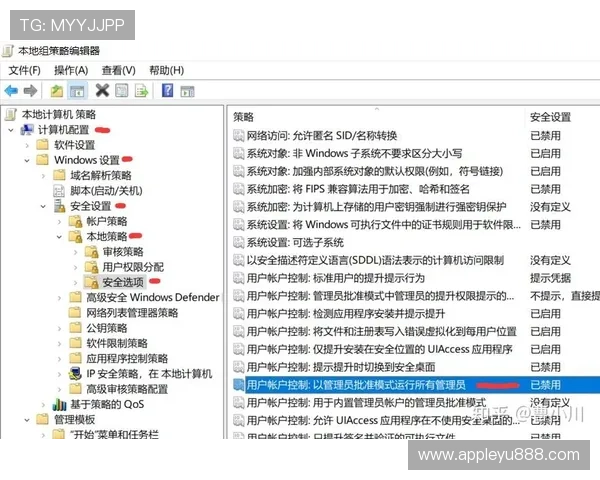Screen dimensions: 600x480
Task: Click the 计算机配置 computer icon
Action: pyautogui.click(x=27, y=130)
